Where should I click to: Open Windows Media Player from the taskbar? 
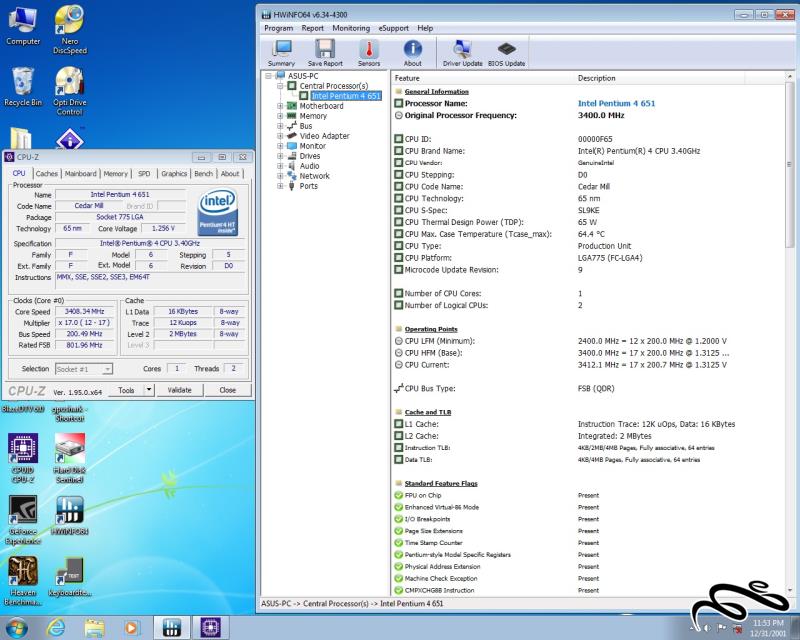click(x=131, y=627)
